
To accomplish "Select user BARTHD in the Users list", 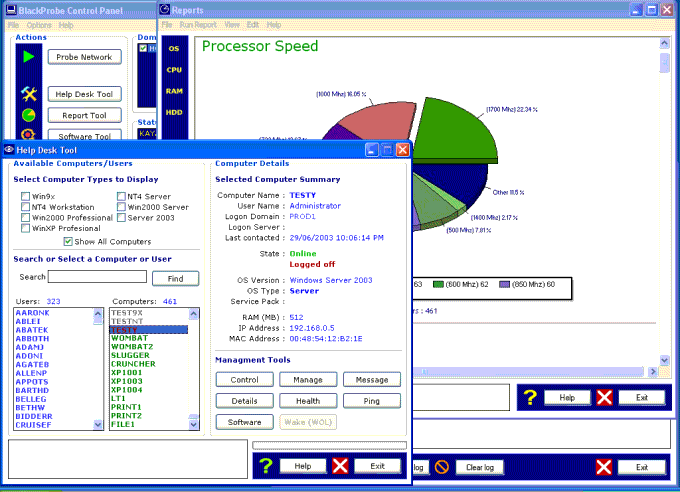I will (x=54, y=390).
